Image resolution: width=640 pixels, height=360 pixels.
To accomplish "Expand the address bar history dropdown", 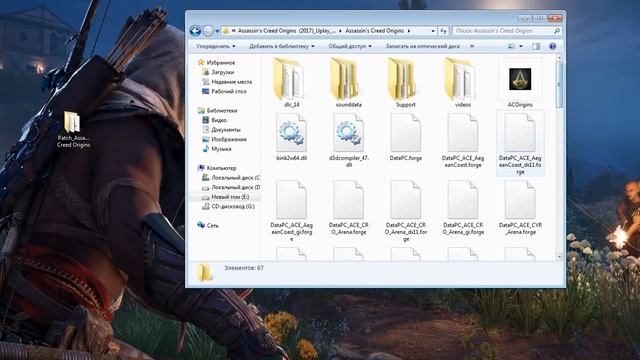I will [433, 31].
